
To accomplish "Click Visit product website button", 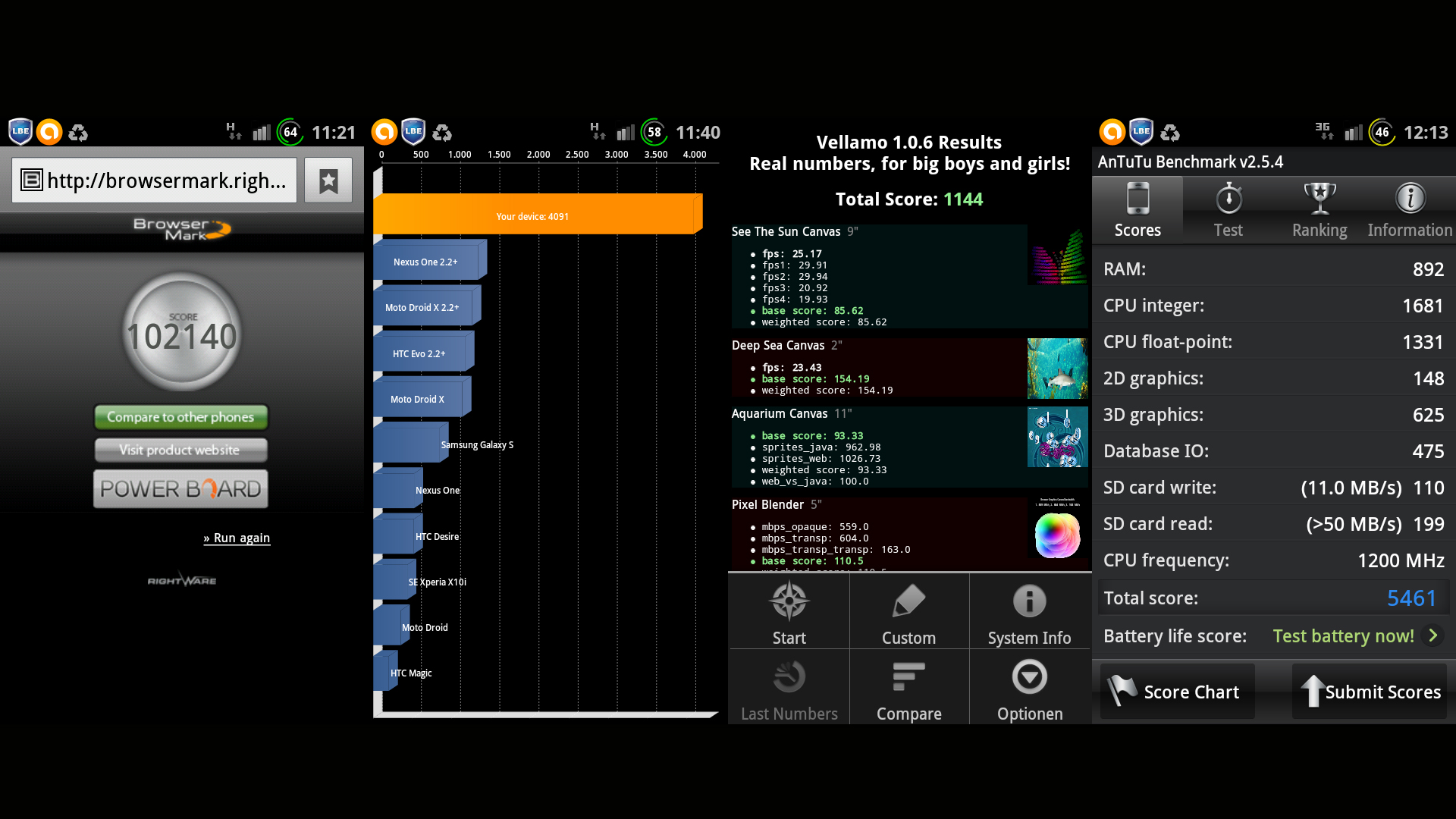I will coord(180,450).
